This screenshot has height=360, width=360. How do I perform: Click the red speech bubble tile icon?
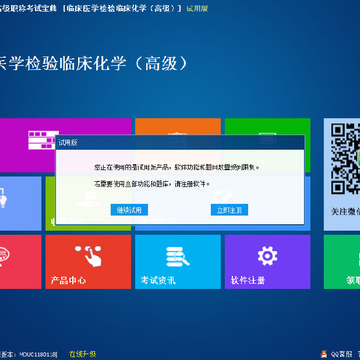point(4,256)
